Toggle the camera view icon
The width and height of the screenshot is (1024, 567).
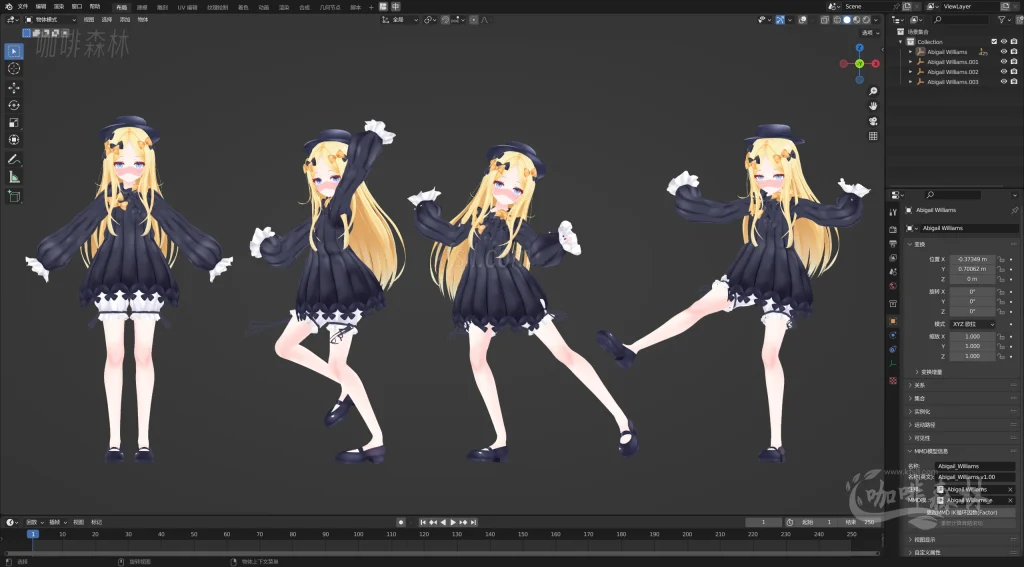(x=873, y=121)
